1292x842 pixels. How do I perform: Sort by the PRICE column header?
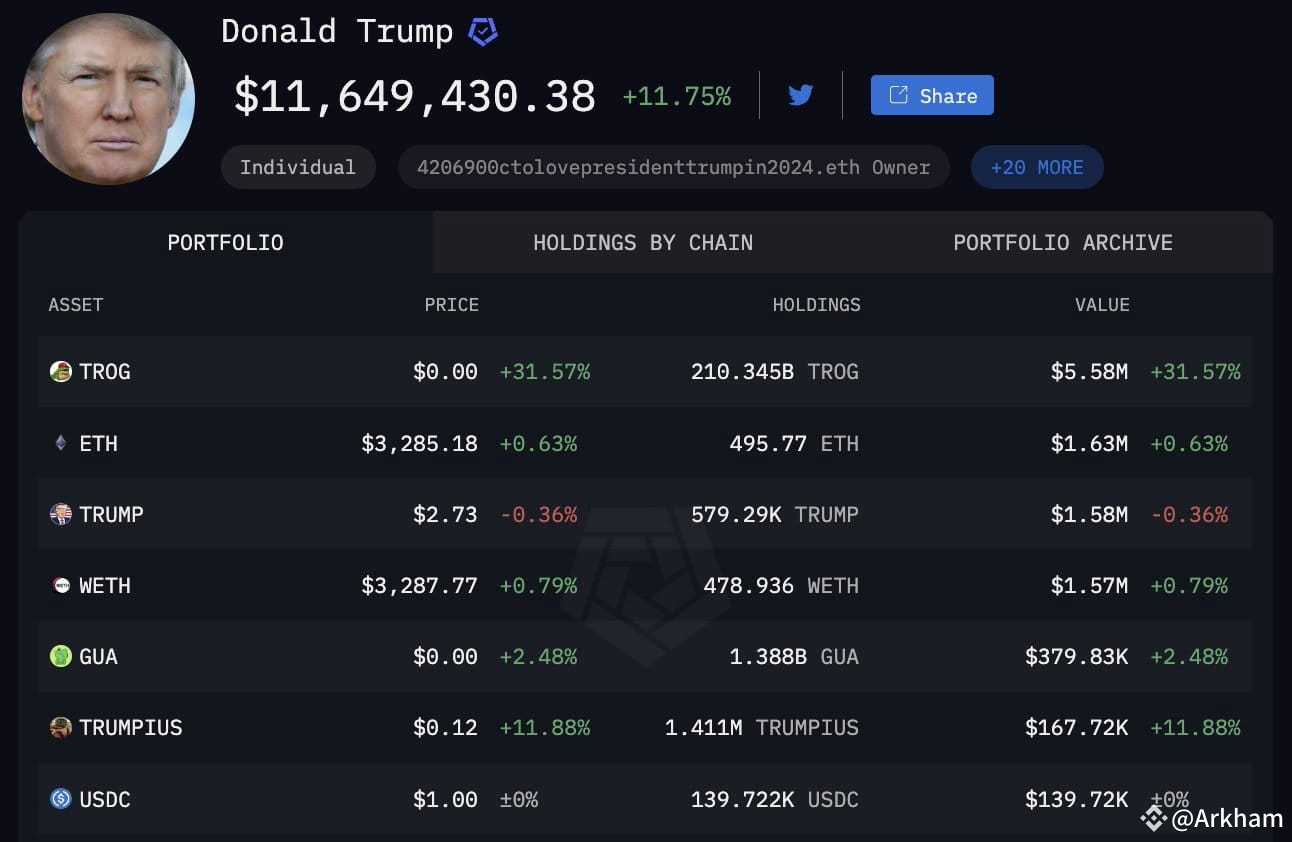pos(451,305)
